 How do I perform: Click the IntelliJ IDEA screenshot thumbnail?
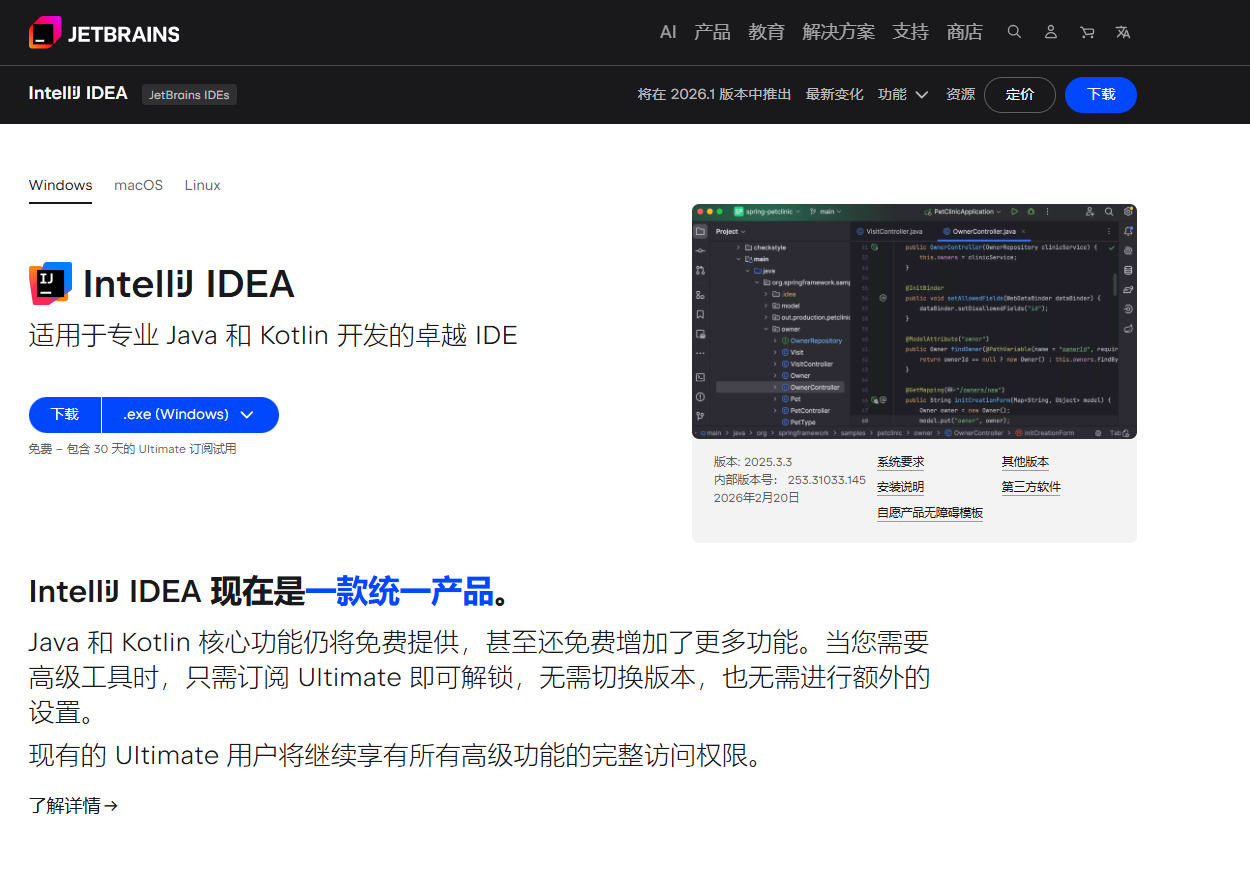pos(914,321)
